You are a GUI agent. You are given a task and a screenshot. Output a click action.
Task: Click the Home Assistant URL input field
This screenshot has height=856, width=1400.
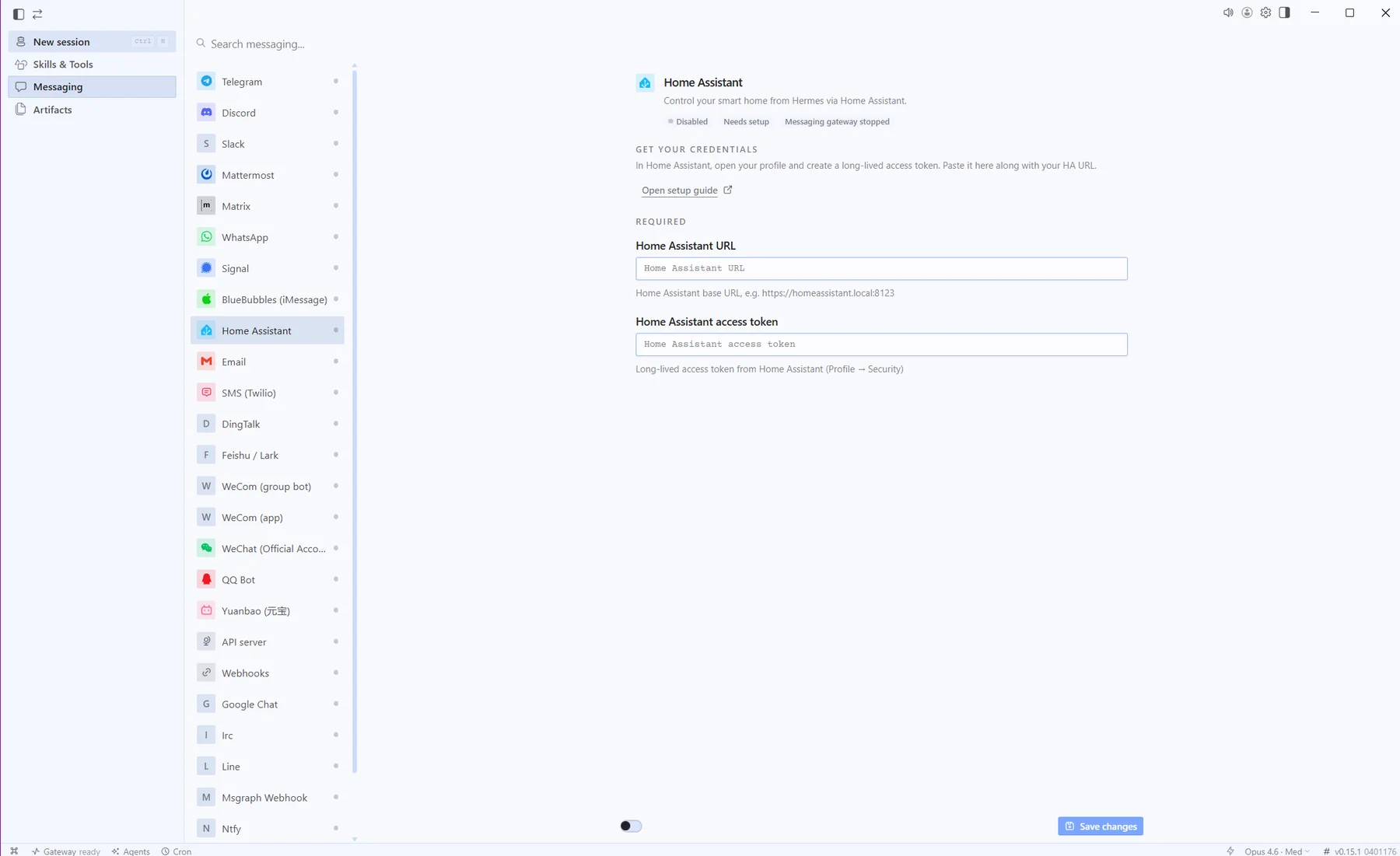tap(881, 268)
